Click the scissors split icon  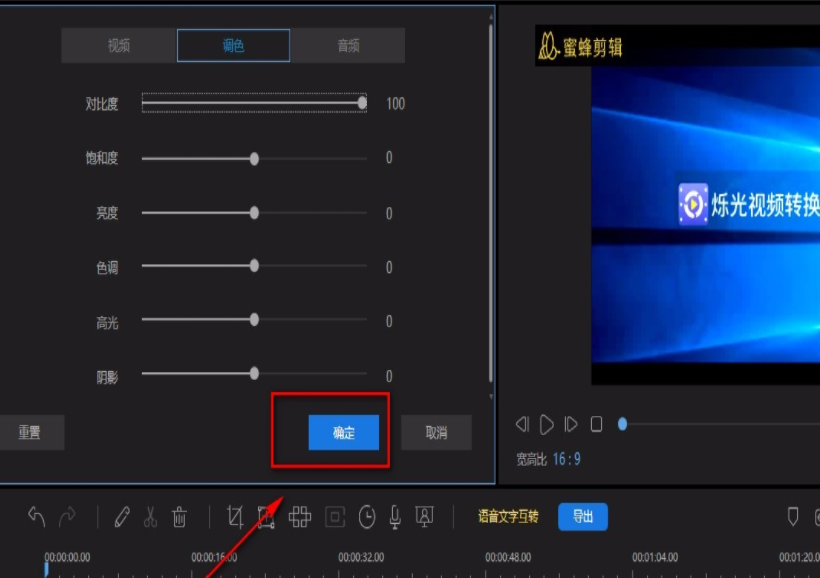click(x=150, y=517)
